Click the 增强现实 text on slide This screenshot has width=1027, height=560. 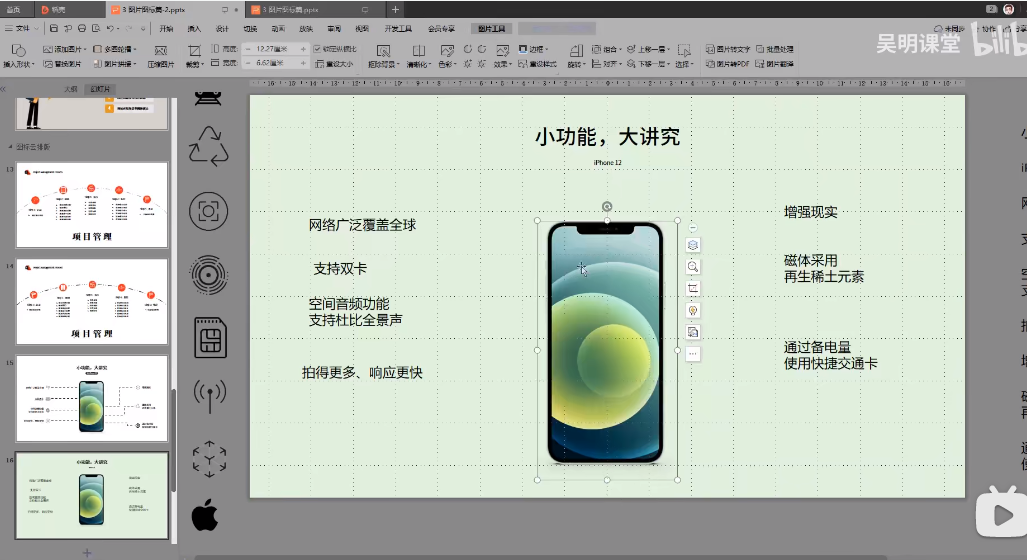point(810,212)
